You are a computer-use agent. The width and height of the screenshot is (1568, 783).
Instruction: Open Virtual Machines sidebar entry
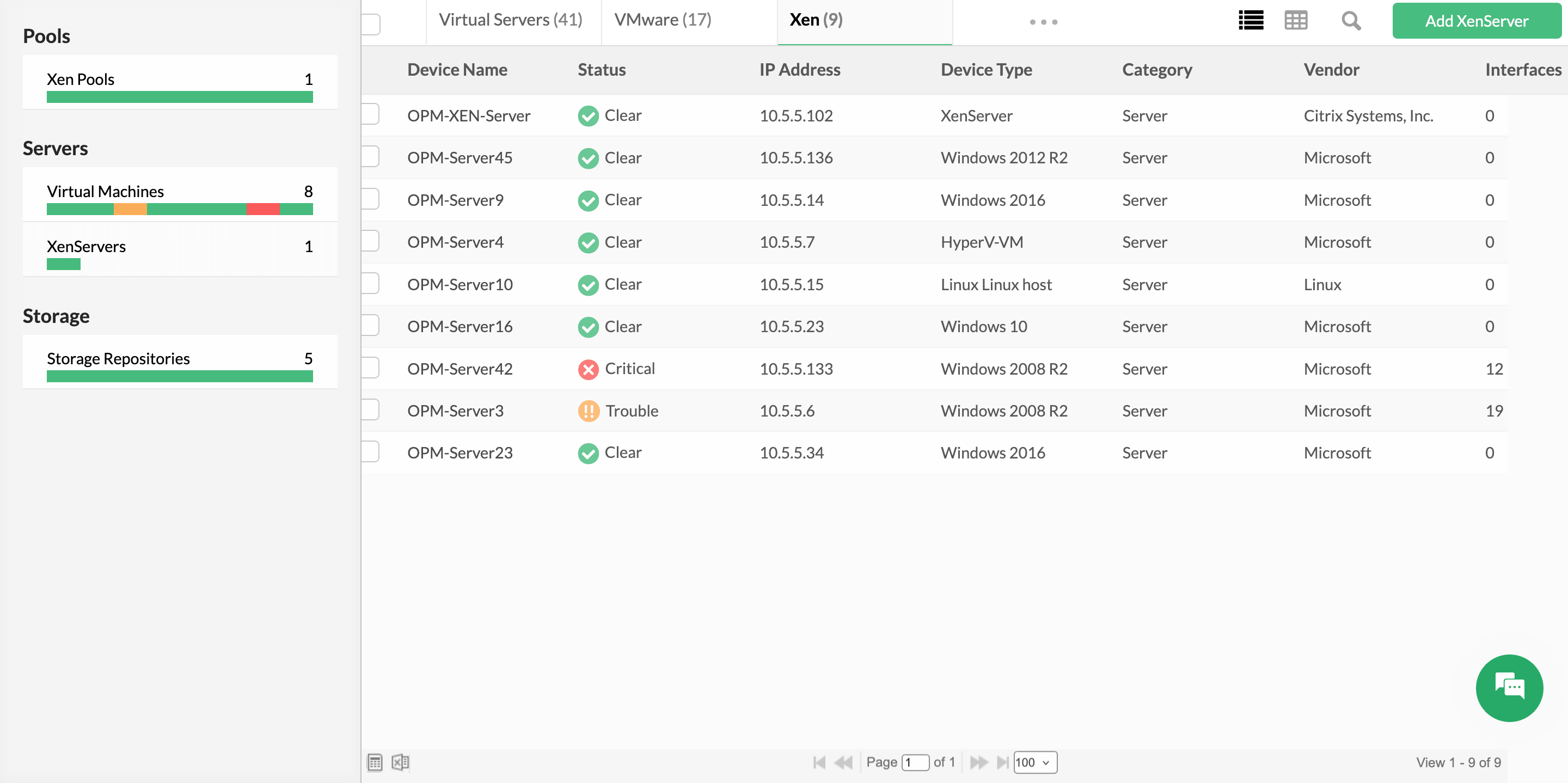[180, 194]
